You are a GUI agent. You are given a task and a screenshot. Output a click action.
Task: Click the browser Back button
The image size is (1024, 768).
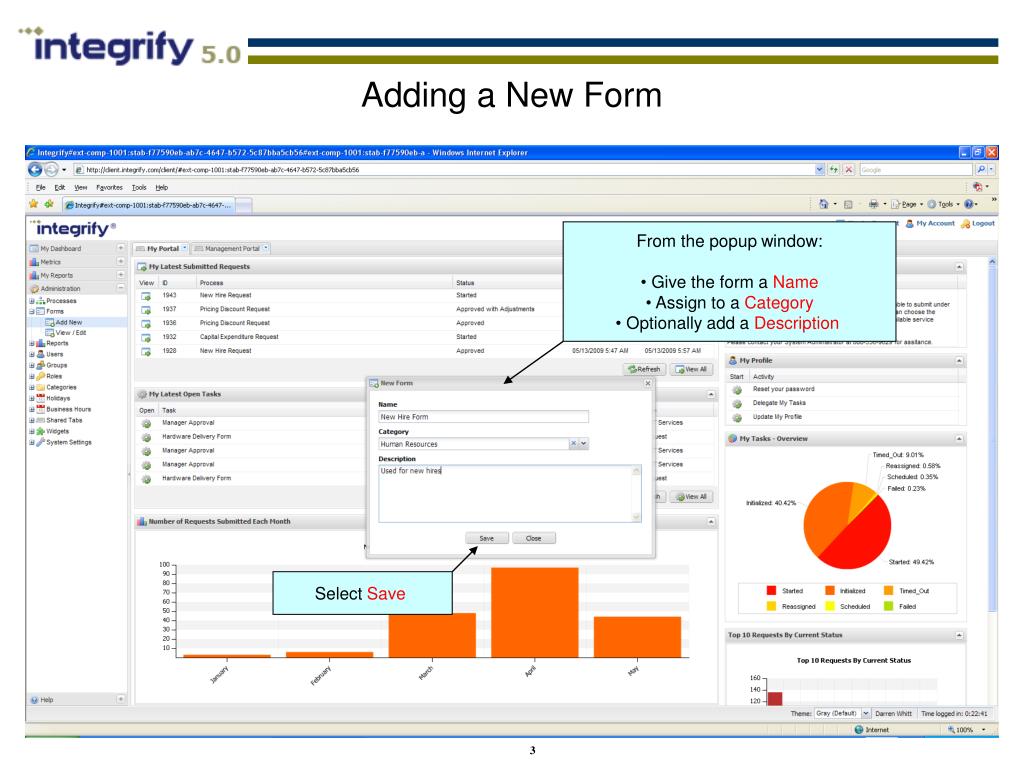tap(35, 170)
